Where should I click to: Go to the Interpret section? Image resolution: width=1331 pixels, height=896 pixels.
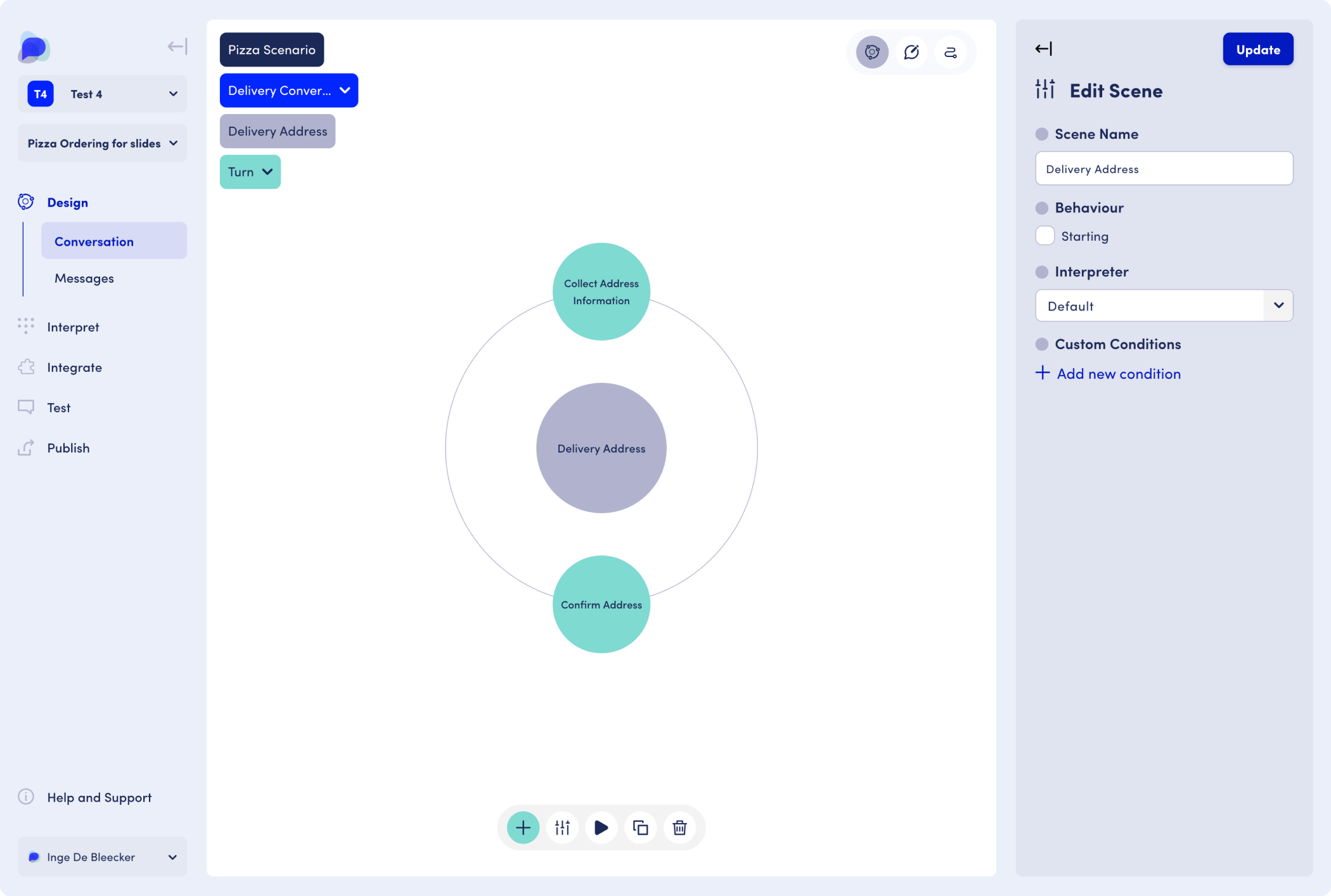point(73,327)
